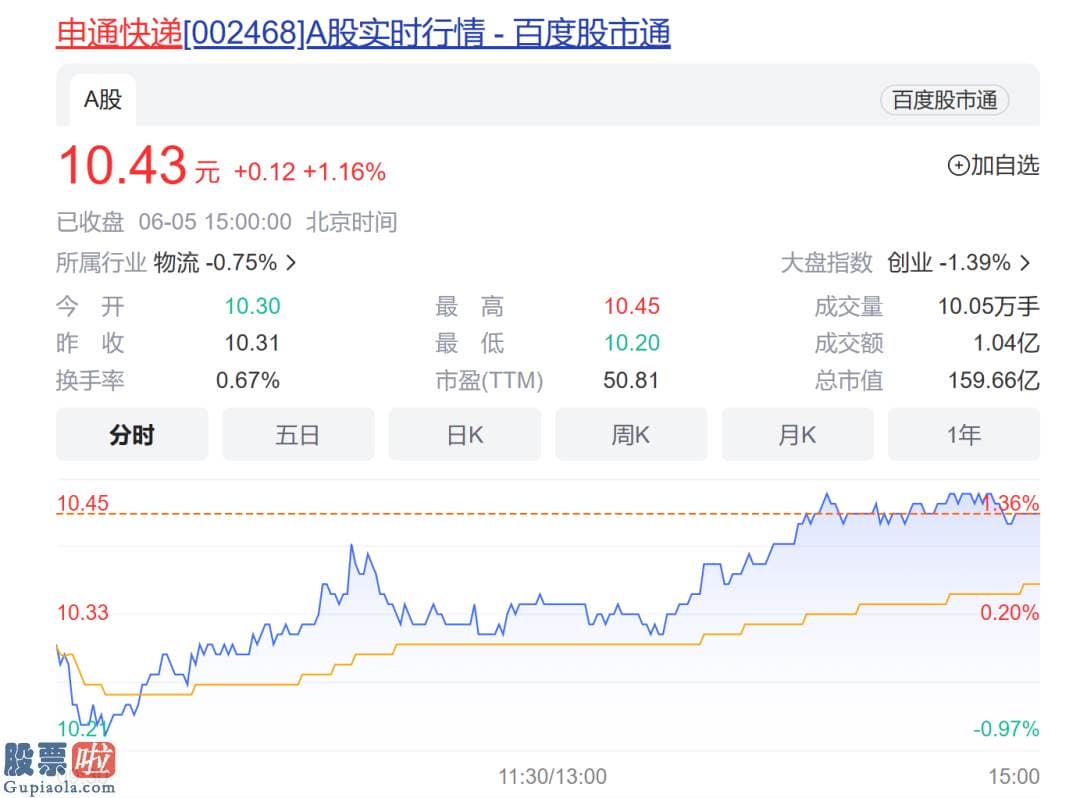Click the 11:30/13:00 time axis label
1080x798 pixels.
point(552,777)
